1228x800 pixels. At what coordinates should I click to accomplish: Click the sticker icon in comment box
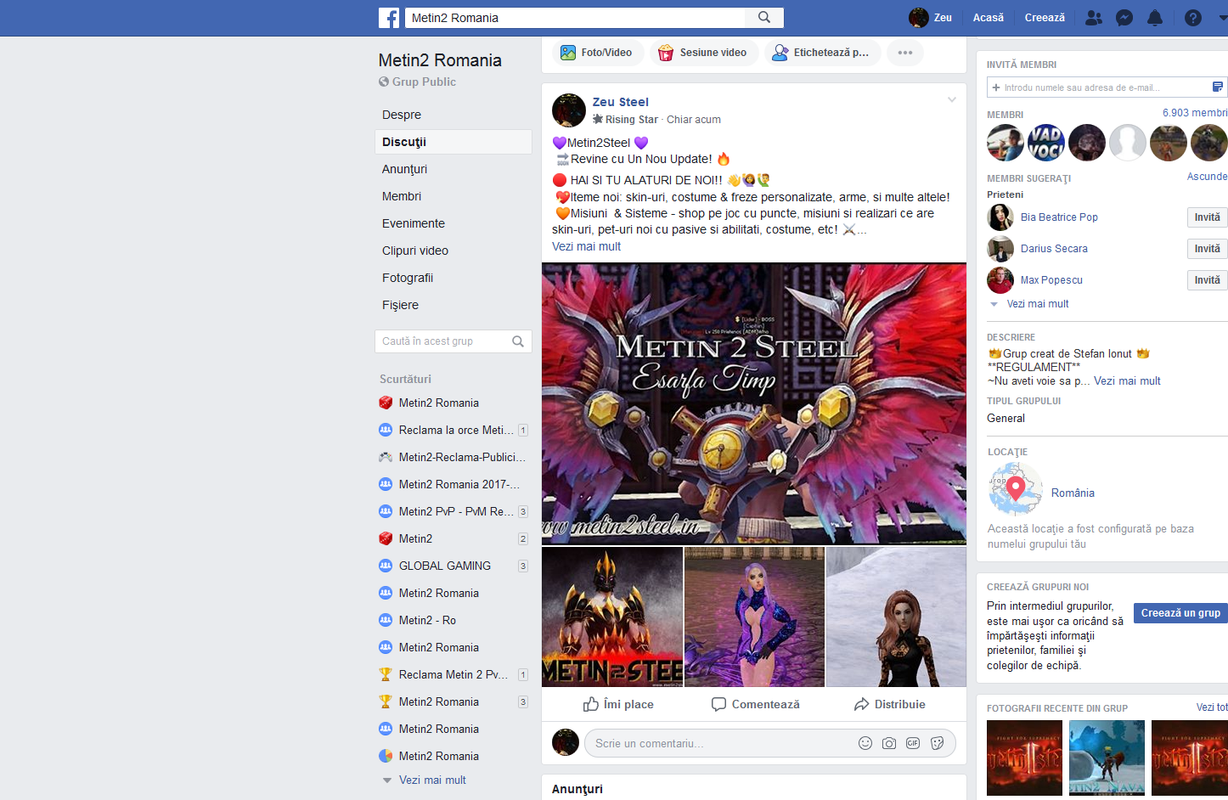(x=937, y=743)
